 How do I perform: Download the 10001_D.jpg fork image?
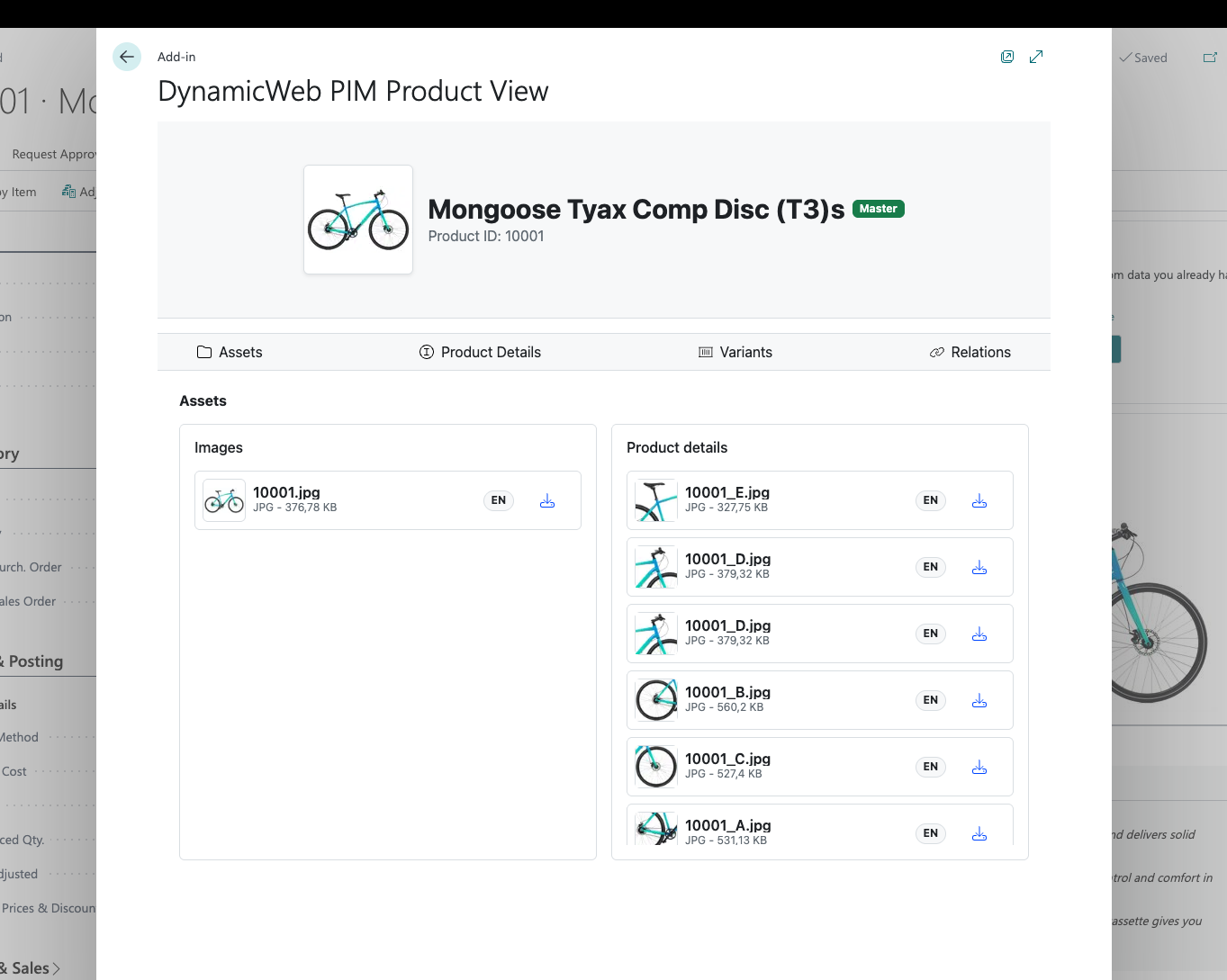[x=979, y=567]
